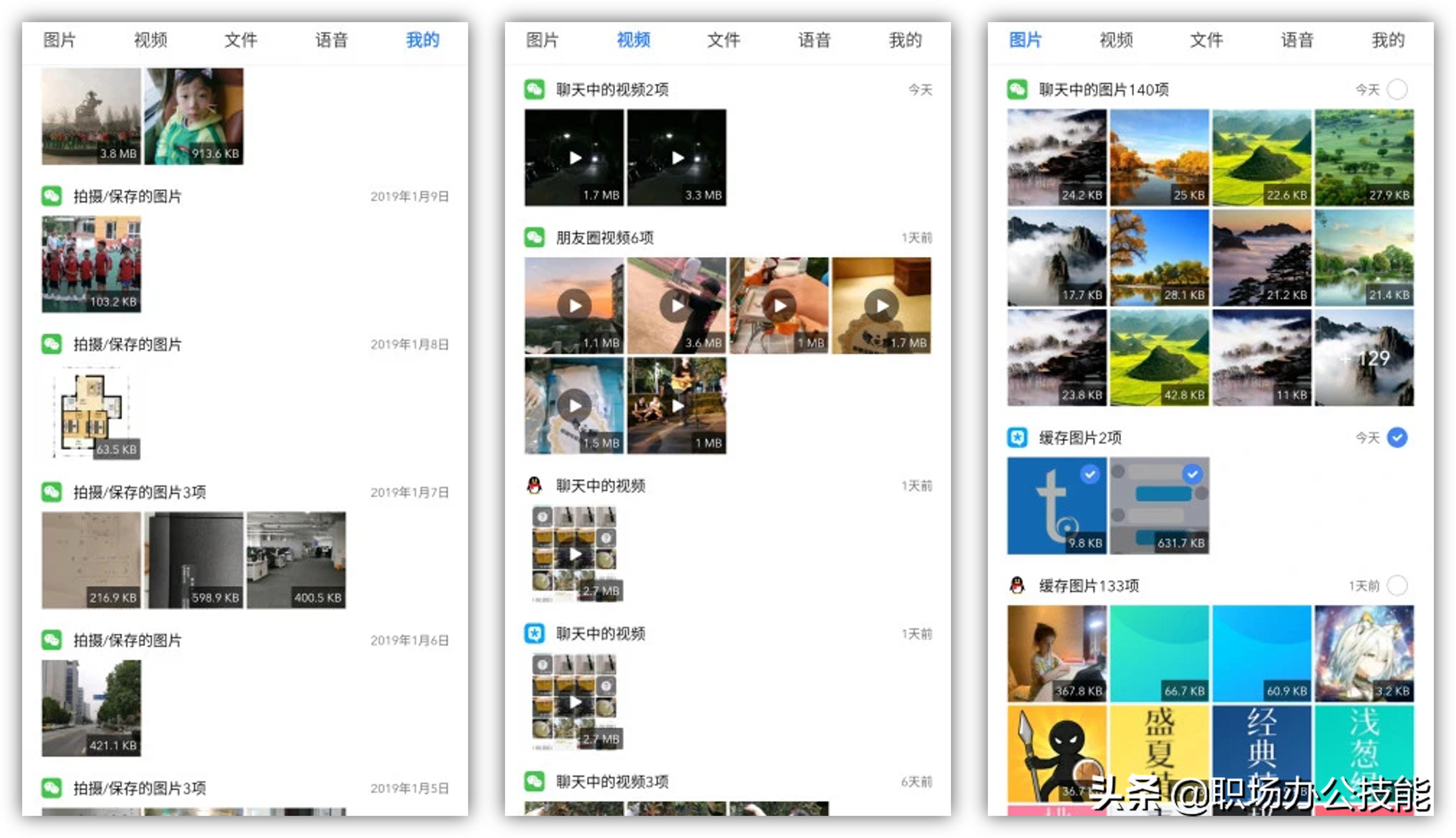Screen dimensions: 1456x838
Task: Click the QQ icon beside 缓存图片133项
Action: [1017, 585]
